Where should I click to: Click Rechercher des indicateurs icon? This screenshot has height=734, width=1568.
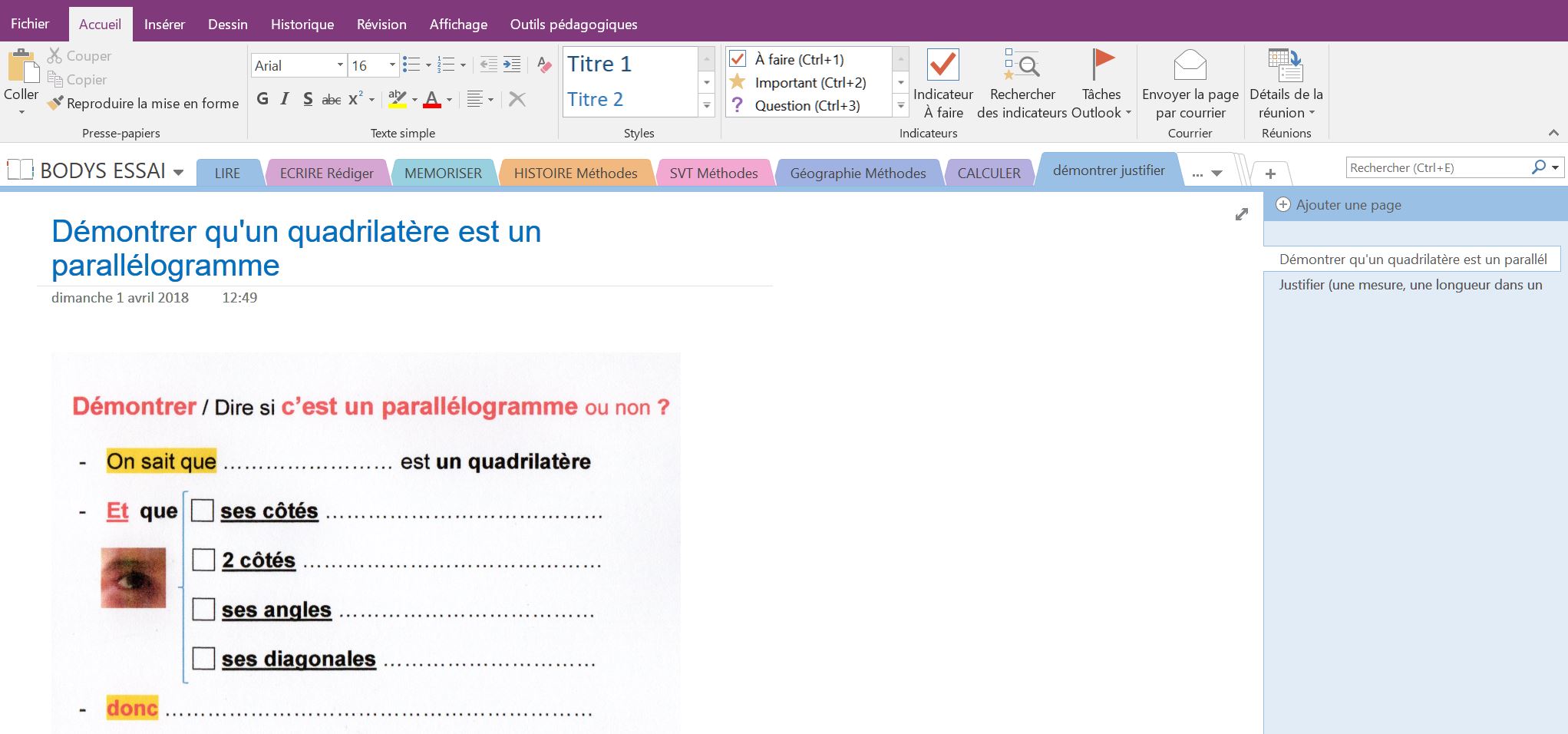[x=1022, y=65]
